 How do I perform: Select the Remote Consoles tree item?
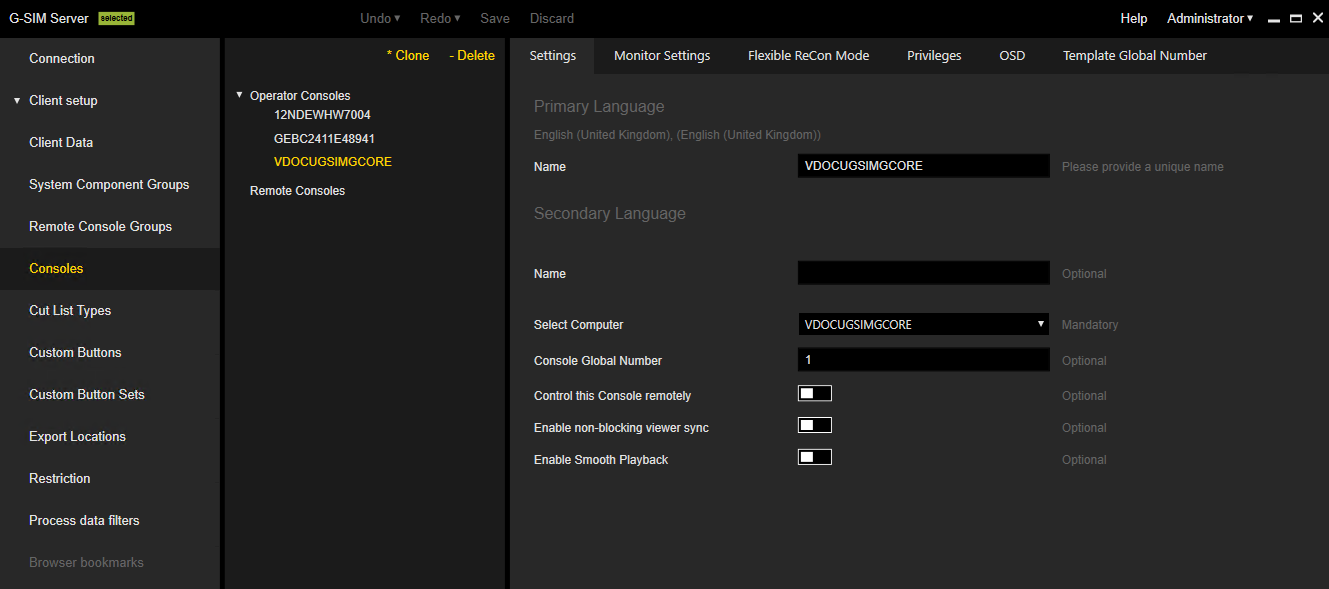[297, 191]
